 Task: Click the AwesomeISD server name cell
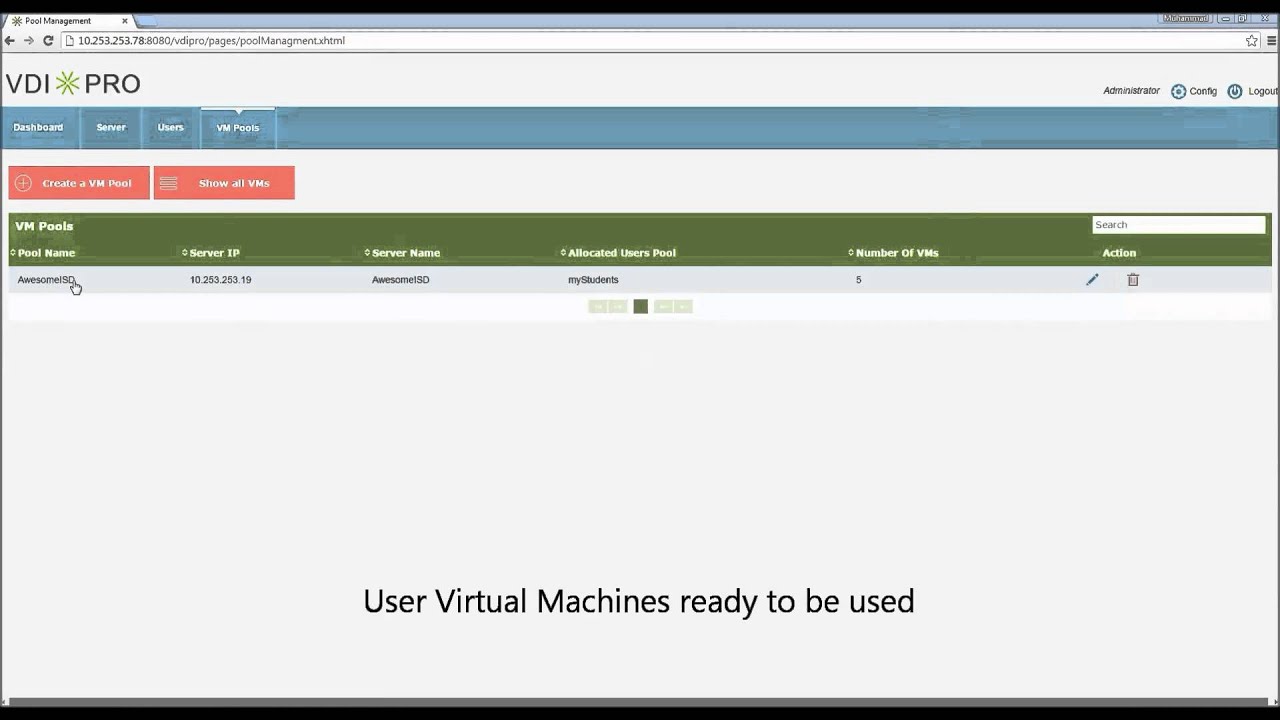pos(400,280)
